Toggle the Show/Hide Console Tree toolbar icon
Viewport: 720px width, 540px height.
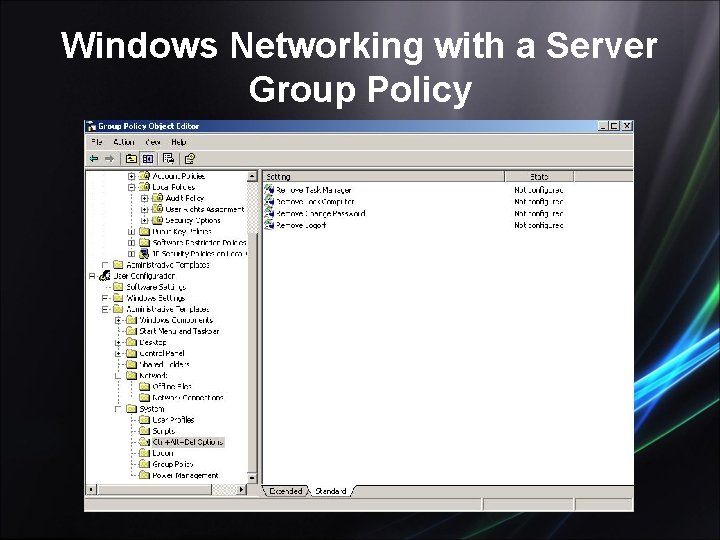click(x=148, y=159)
